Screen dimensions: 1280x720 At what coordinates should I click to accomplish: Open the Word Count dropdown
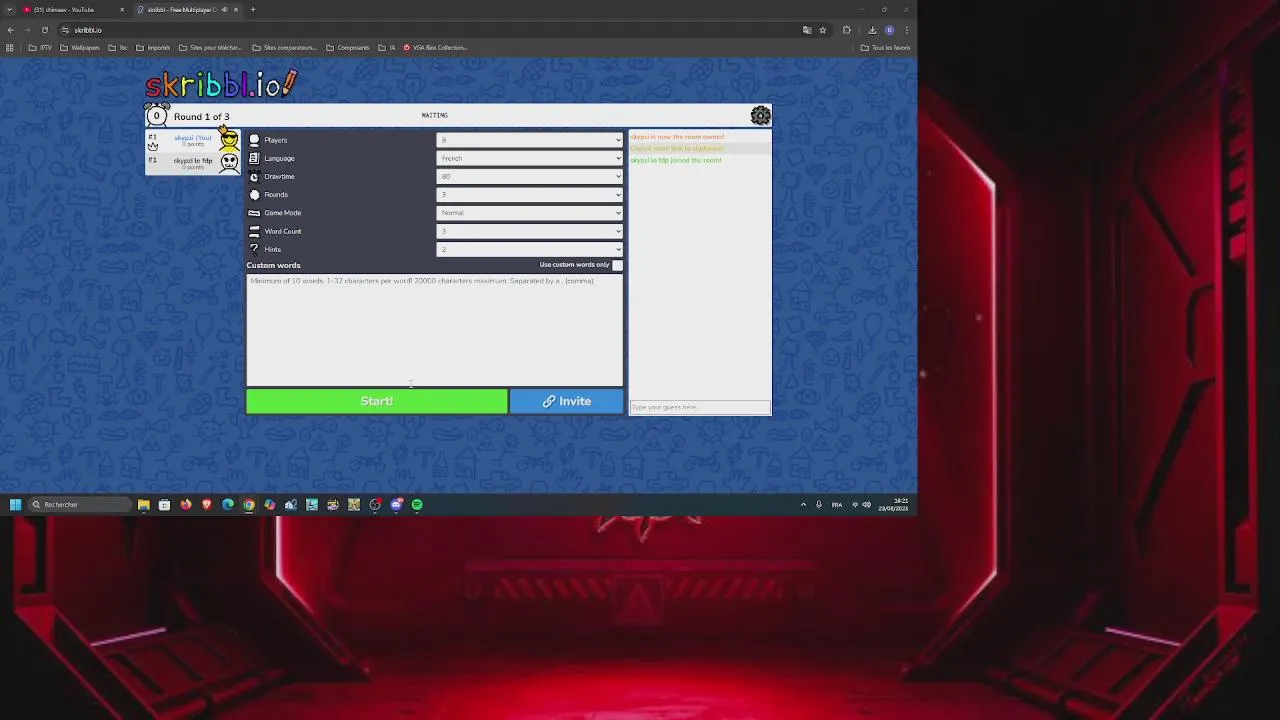[530, 231]
